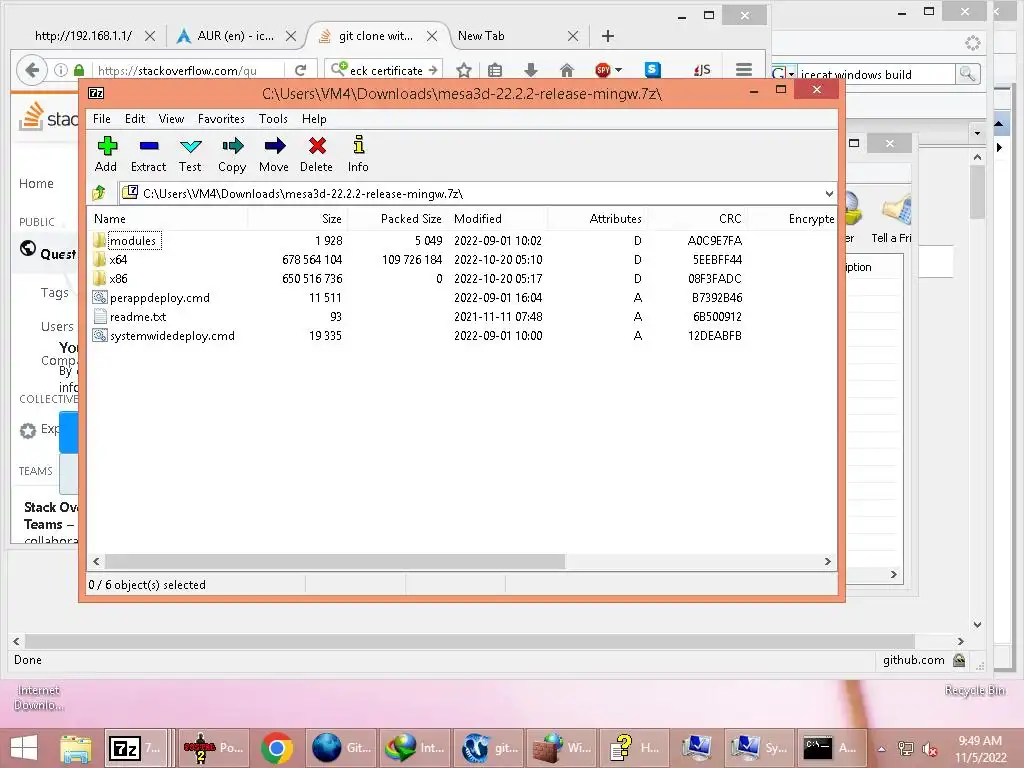This screenshot has width=1024, height=768.
Task: Click the volume icon in system tray
Action: click(929, 749)
